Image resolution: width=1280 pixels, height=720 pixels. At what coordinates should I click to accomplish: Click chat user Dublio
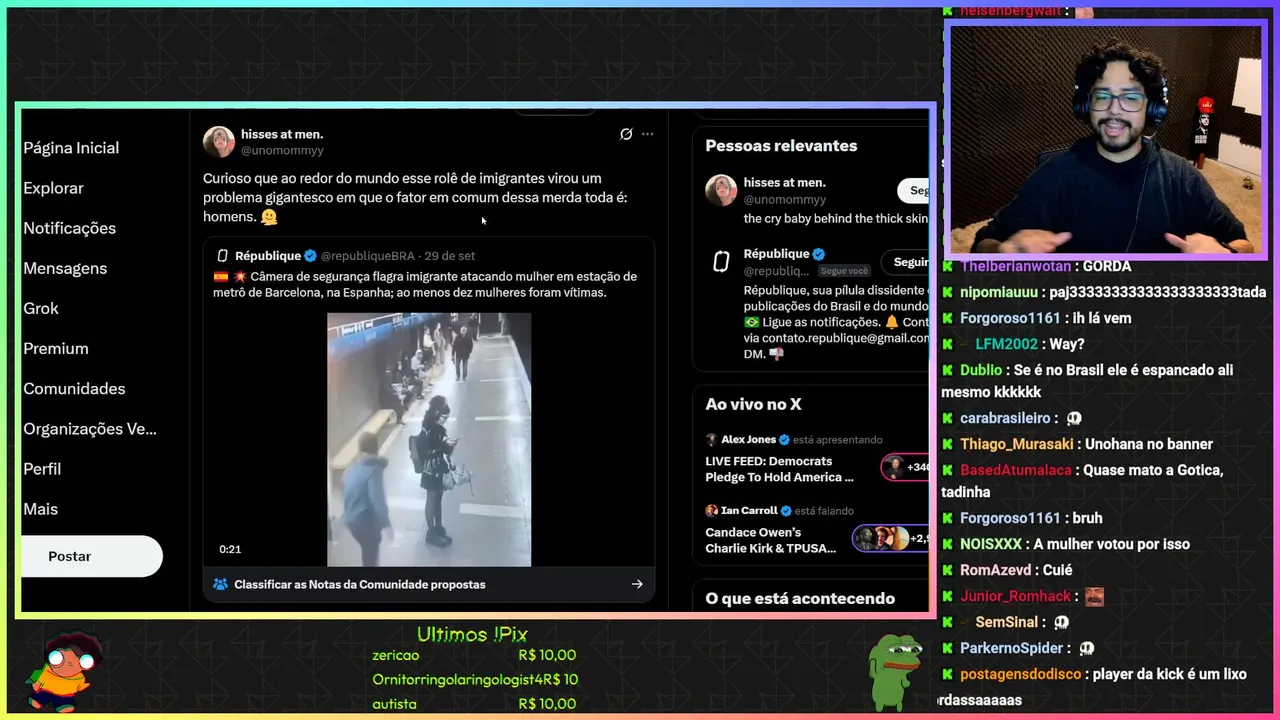[x=981, y=370]
